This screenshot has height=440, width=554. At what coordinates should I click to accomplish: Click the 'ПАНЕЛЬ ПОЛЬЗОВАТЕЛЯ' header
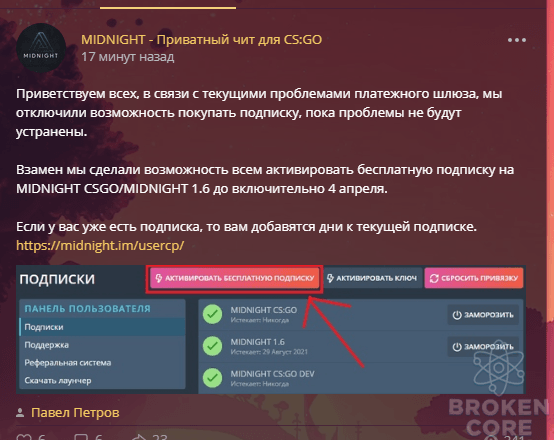pyautogui.click(x=87, y=309)
